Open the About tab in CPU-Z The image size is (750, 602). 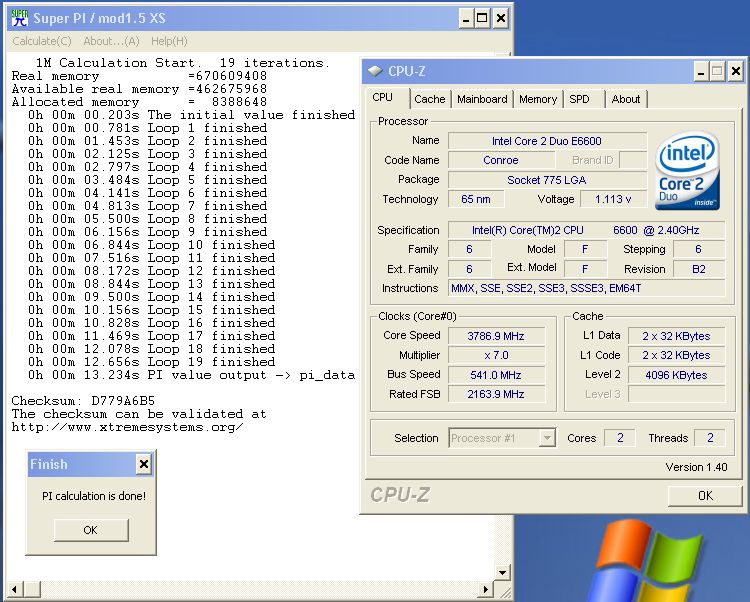[626, 99]
